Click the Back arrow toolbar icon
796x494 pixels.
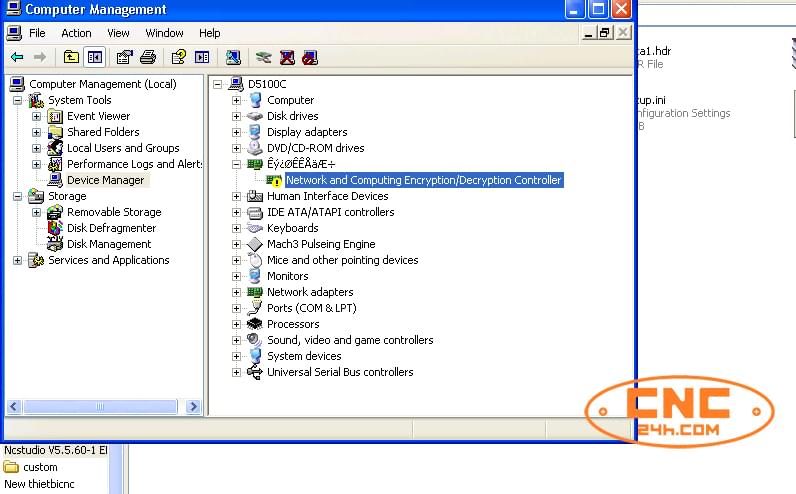click(x=17, y=57)
